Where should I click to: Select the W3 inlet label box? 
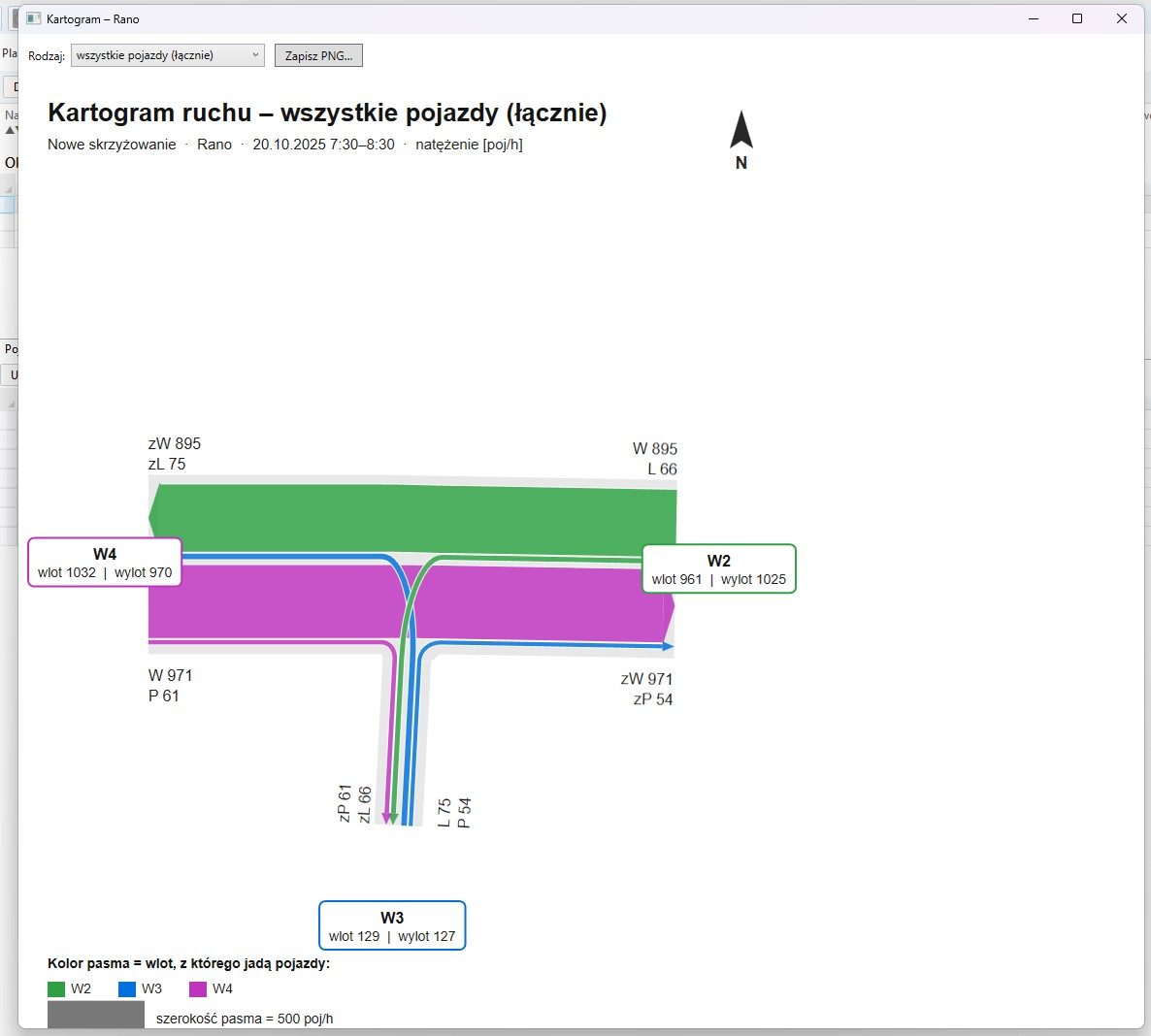[x=392, y=926]
